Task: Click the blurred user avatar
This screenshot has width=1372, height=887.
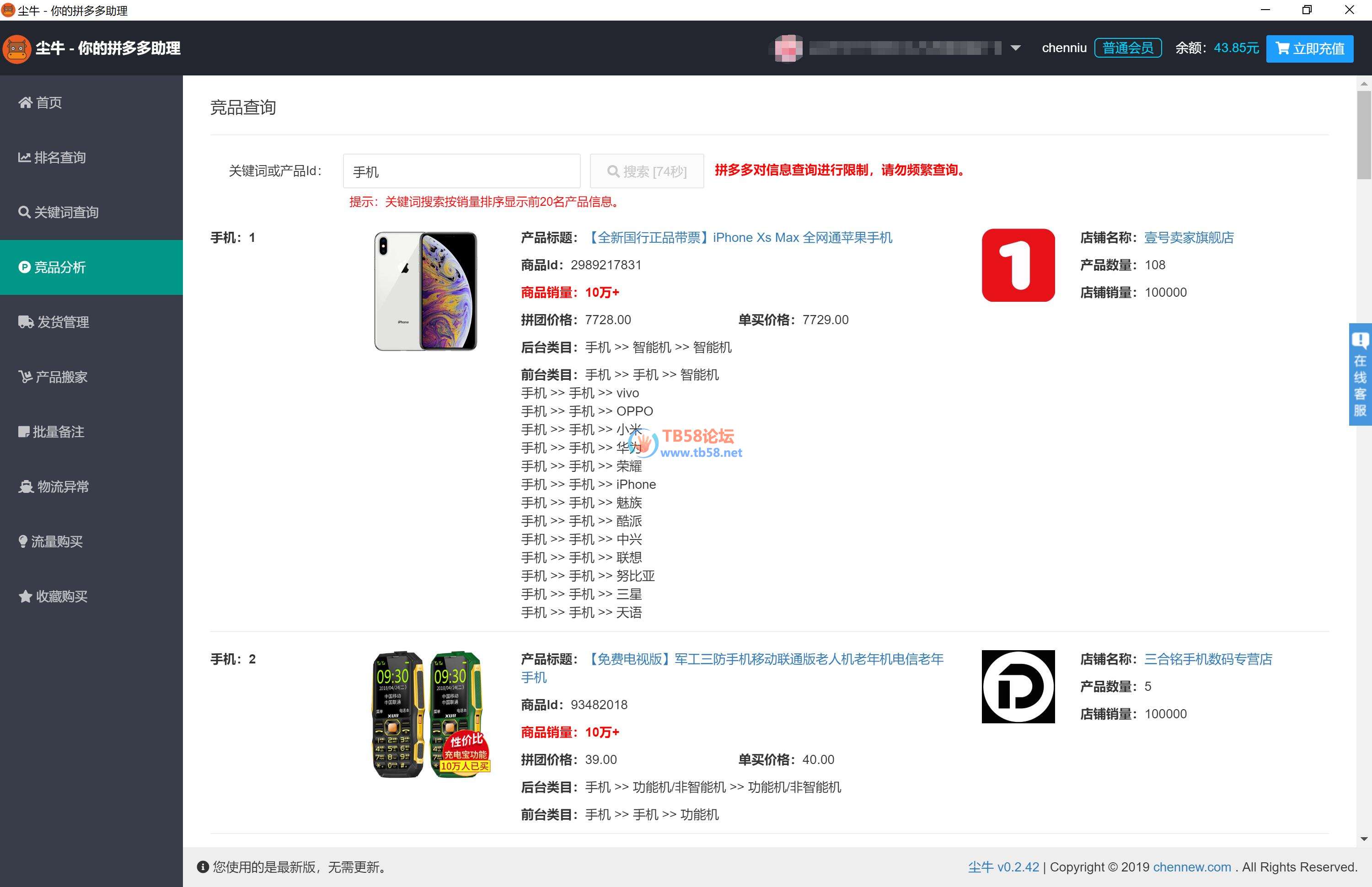Action: pos(788,48)
